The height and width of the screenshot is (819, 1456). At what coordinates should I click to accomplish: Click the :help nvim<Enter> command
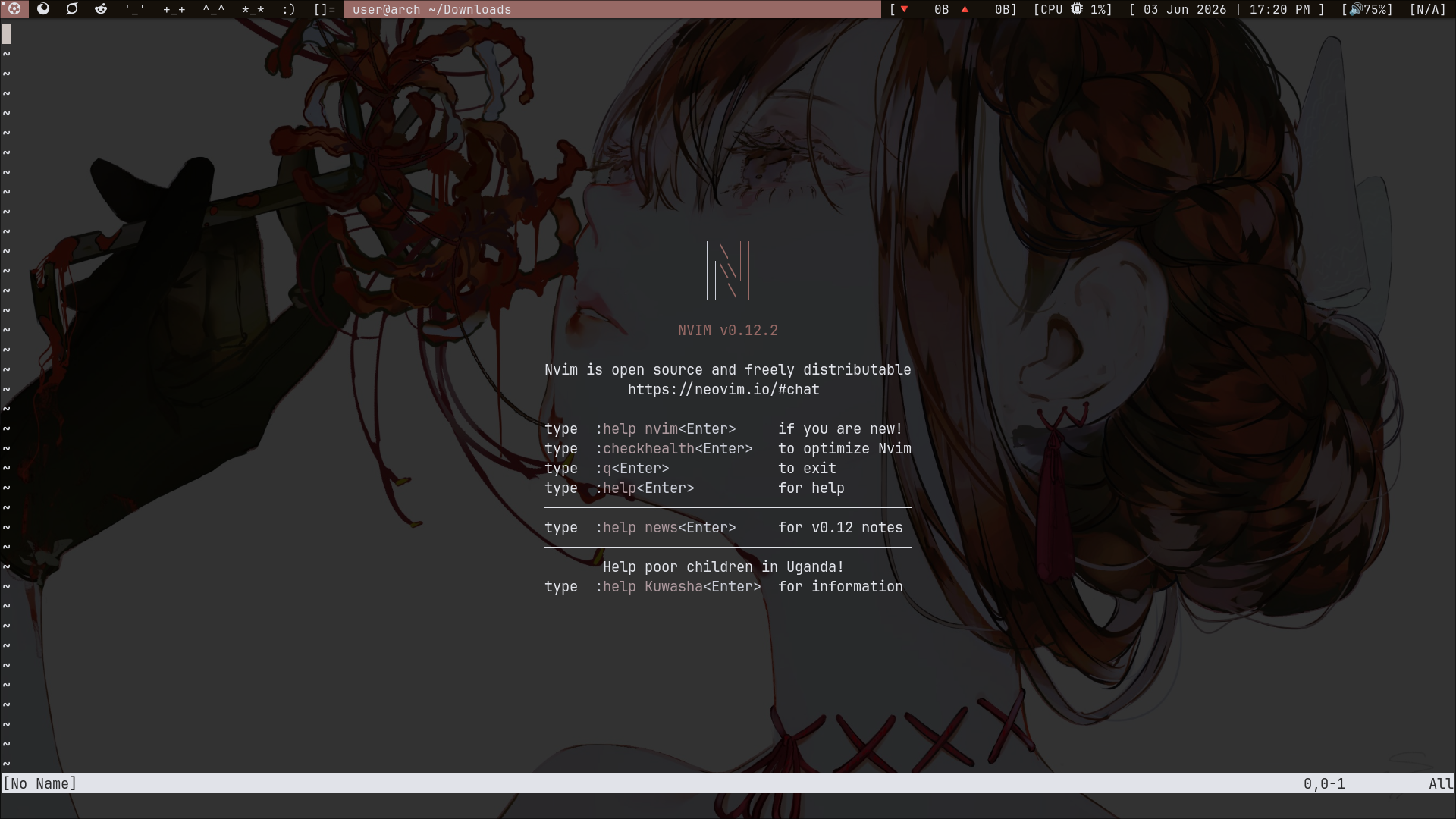pos(665,429)
